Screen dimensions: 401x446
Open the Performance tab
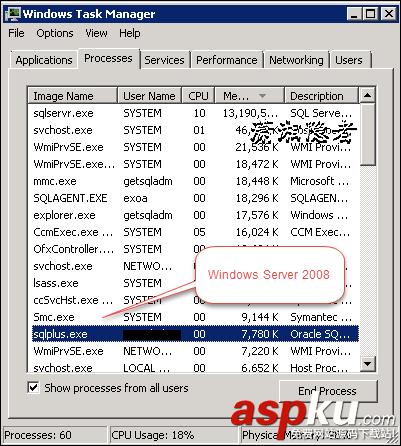click(x=227, y=60)
